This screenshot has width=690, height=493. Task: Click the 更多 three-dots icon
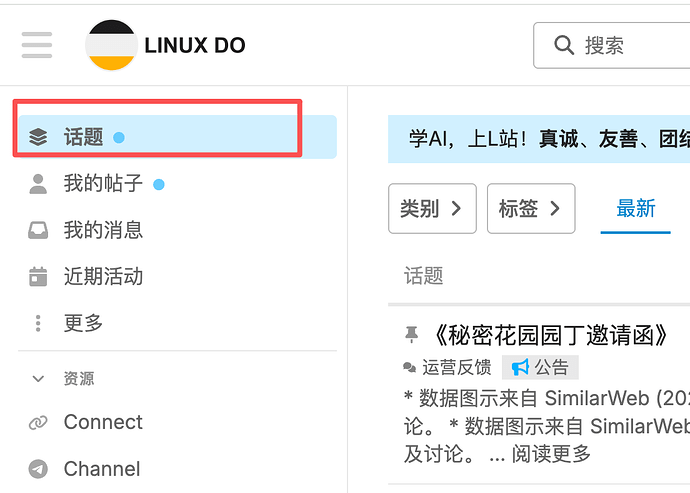(38, 323)
